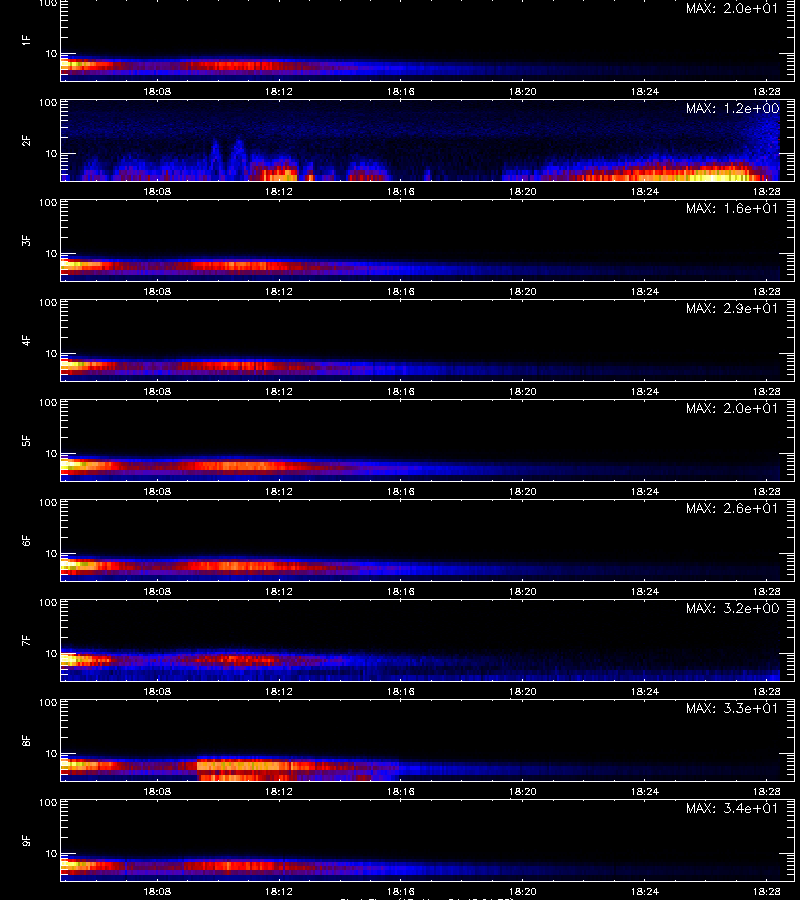This screenshot has width=800, height=900.
Task: Click the 10 y-axis label of panel 4F
Action: tap(52, 354)
